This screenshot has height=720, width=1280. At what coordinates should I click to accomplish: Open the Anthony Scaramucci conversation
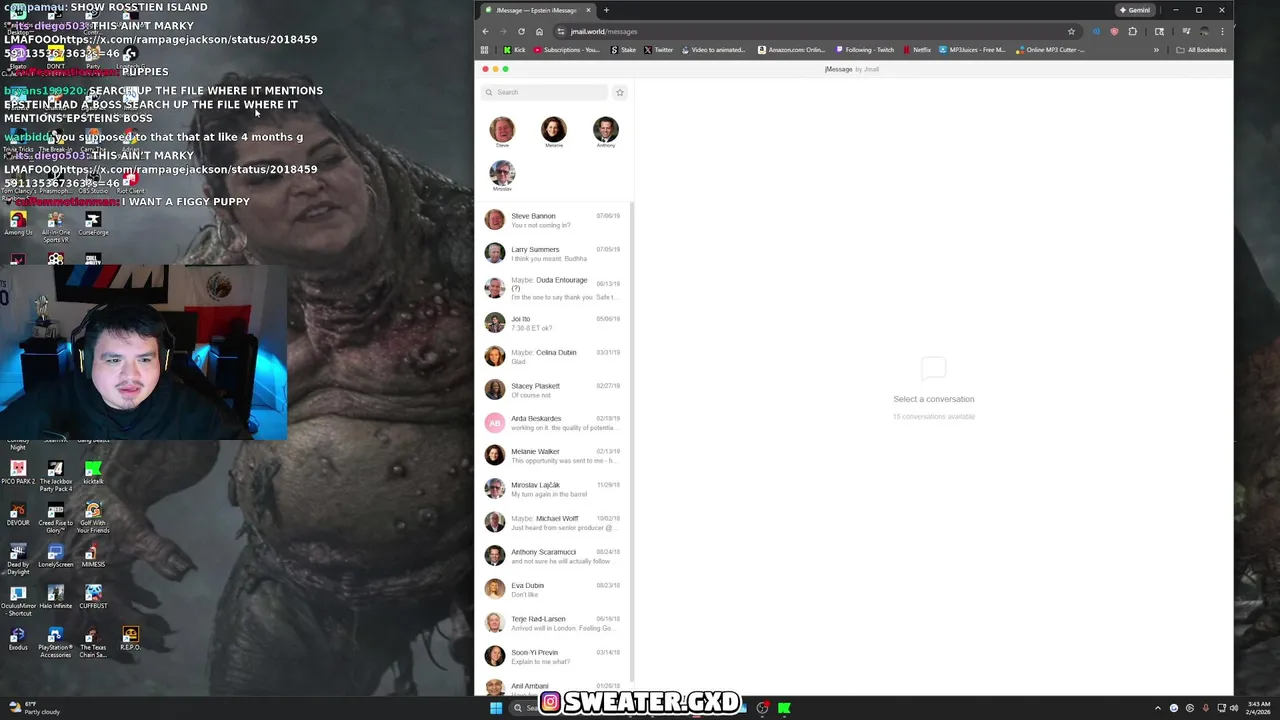[x=553, y=556]
